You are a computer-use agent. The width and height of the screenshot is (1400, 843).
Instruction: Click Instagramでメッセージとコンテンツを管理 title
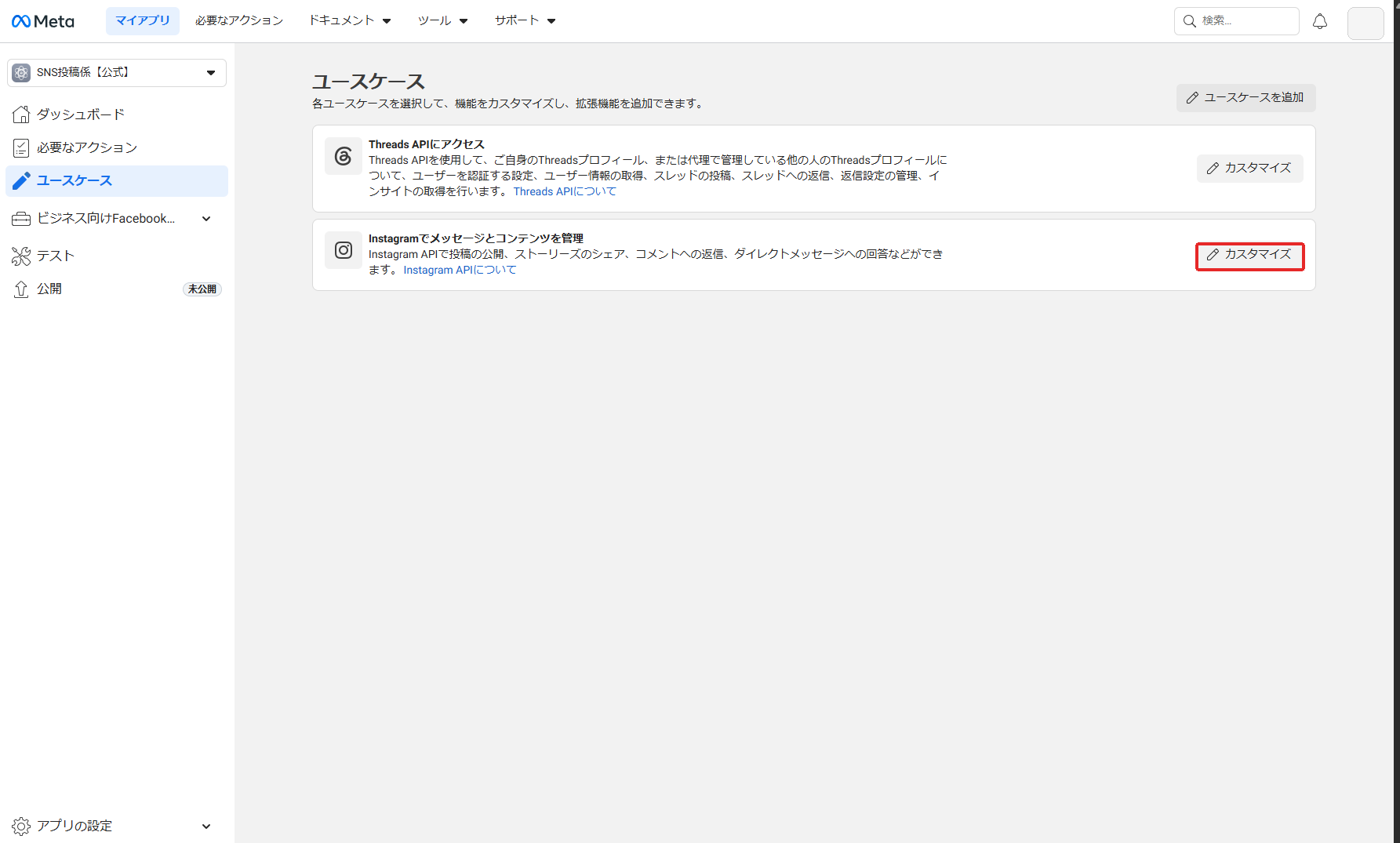pos(476,238)
